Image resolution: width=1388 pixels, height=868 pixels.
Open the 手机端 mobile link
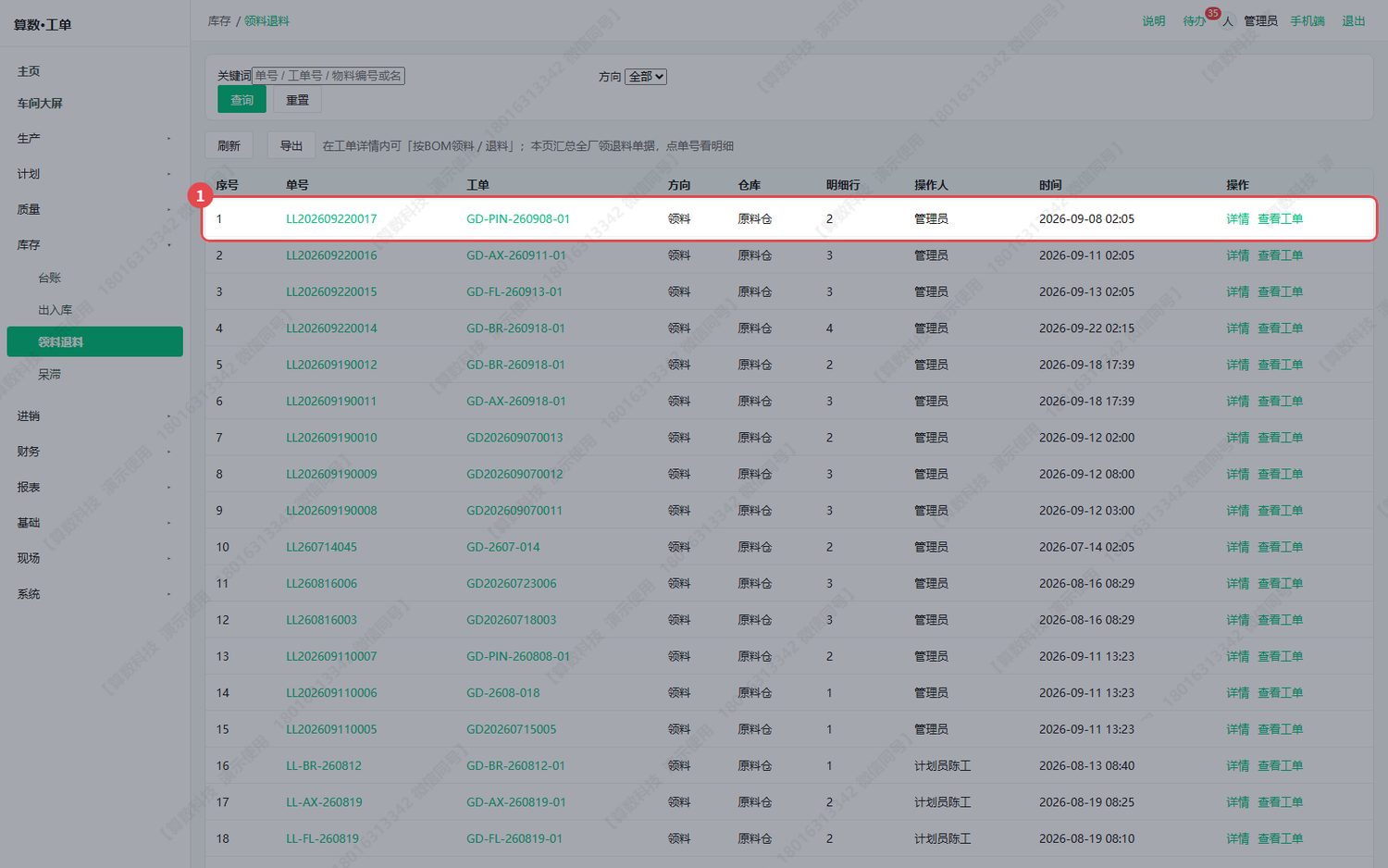click(1307, 21)
